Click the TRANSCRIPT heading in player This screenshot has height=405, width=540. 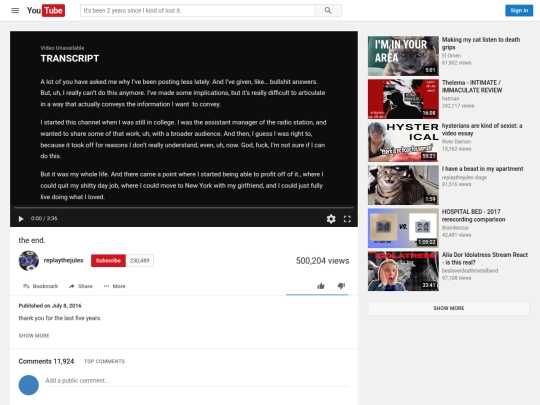70,59
